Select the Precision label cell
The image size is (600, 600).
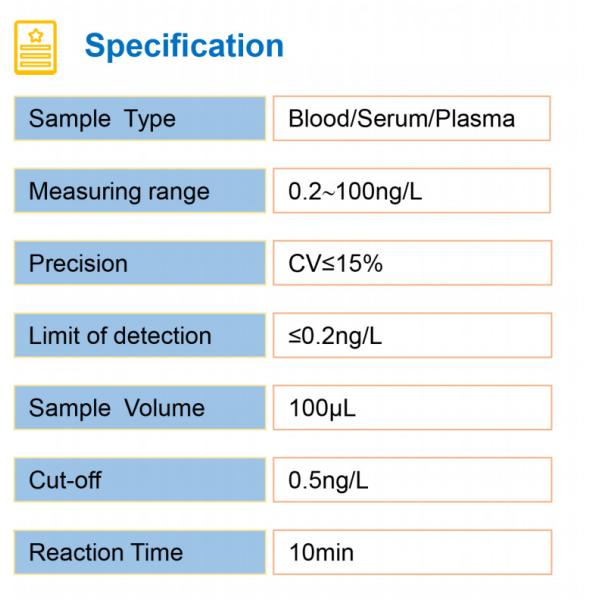(139, 263)
